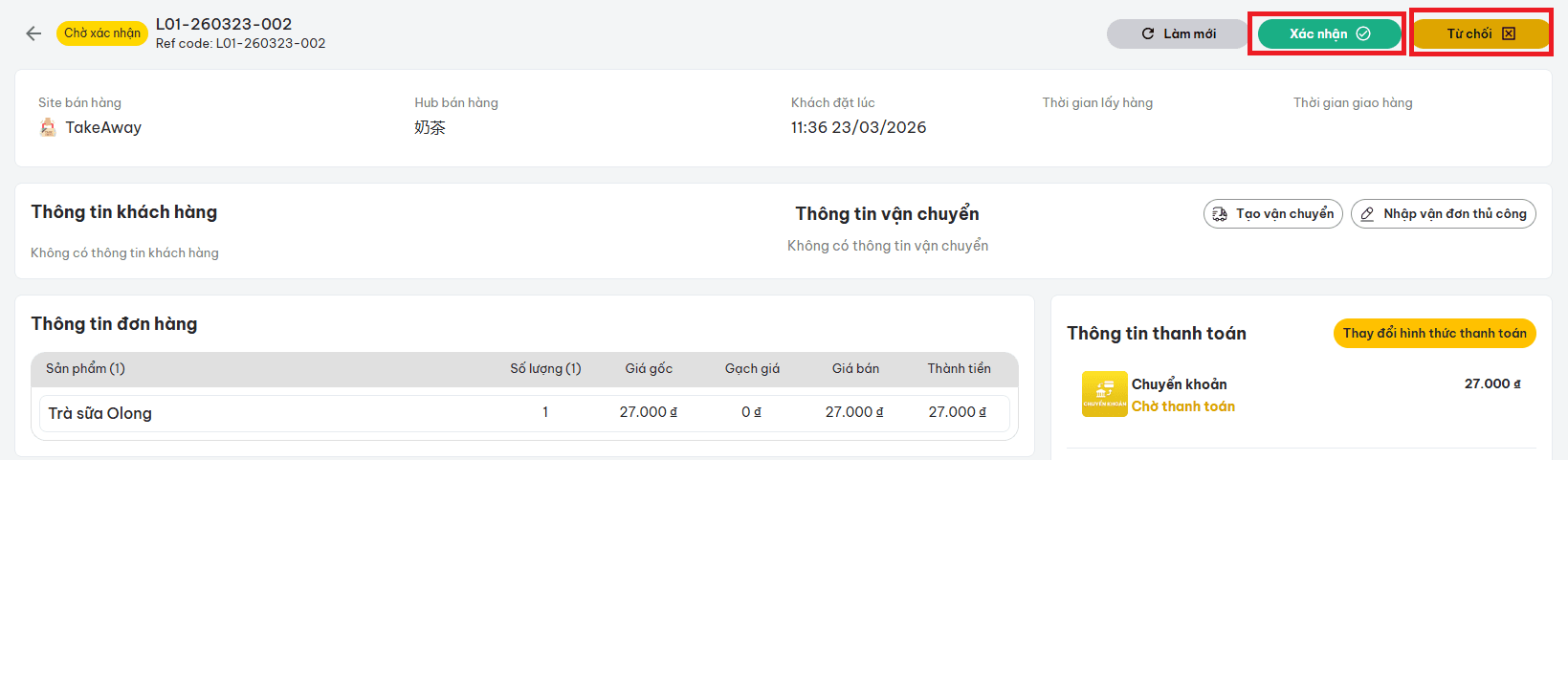Image resolution: width=1568 pixels, height=679 pixels.
Task: Select order number L01-260323-002 heading
Action: (x=224, y=24)
